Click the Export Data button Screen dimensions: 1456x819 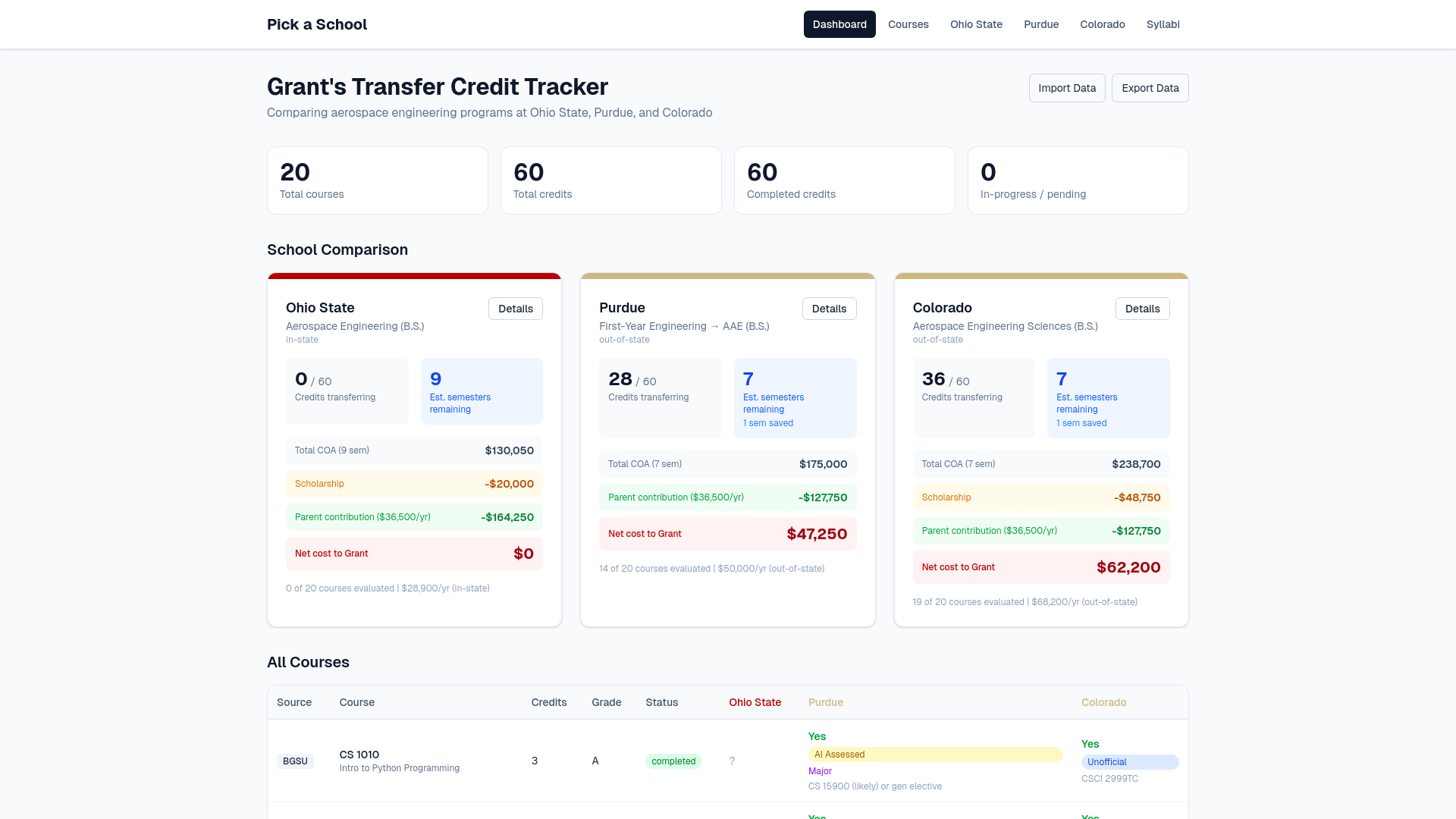1150,88
